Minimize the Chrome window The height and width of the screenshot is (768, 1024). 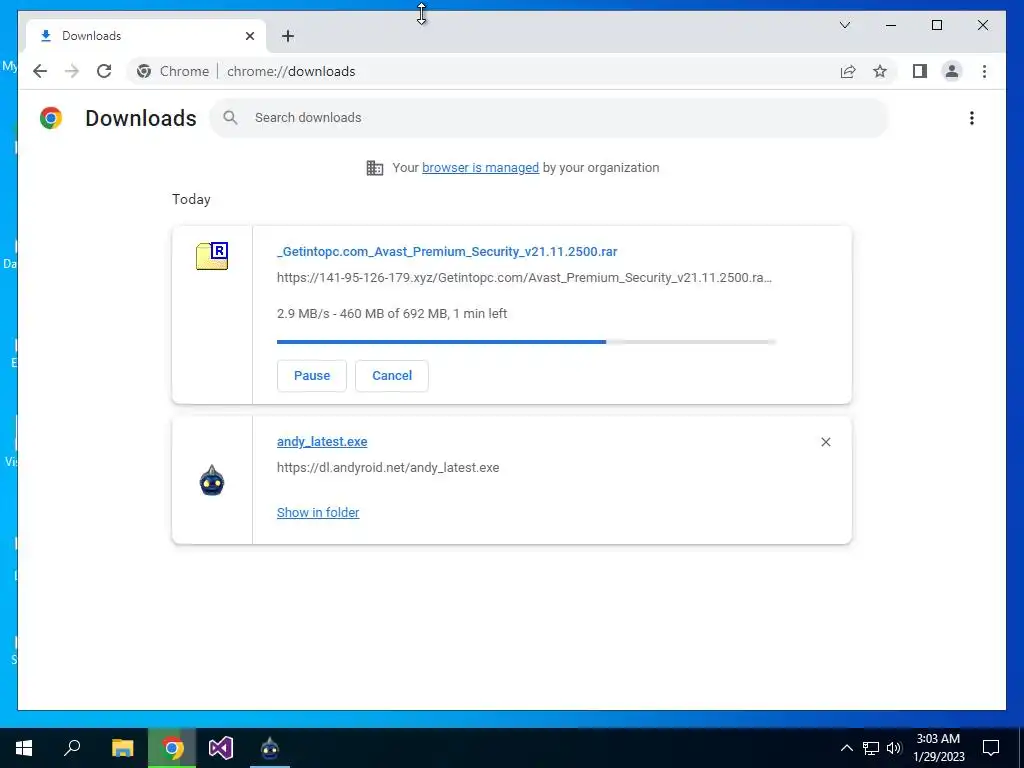(x=891, y=25)
